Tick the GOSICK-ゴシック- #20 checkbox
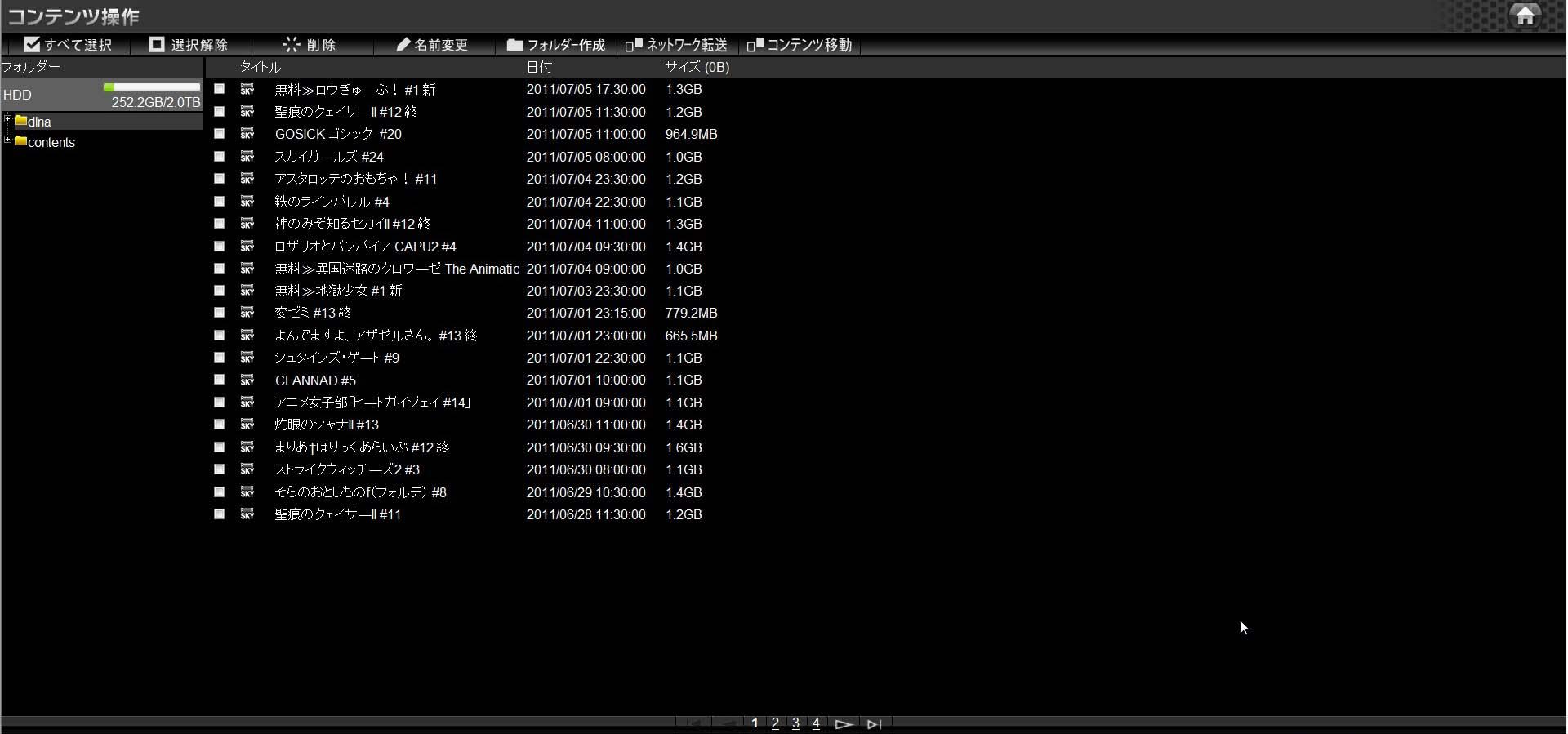Image resolution: width=1568 pixels, height=734 pixels. pos(219,133)
